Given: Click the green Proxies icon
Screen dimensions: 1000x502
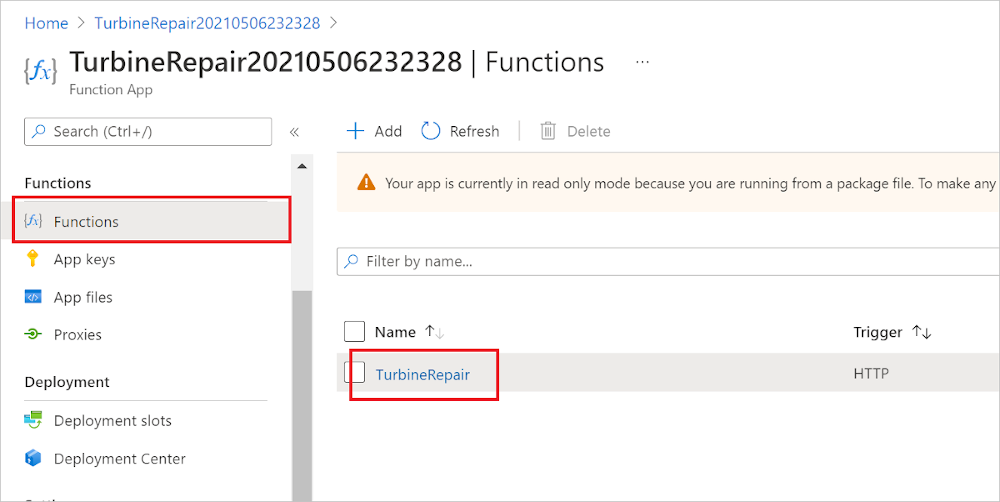Looking at the screenshot, I should click(33, 334).
